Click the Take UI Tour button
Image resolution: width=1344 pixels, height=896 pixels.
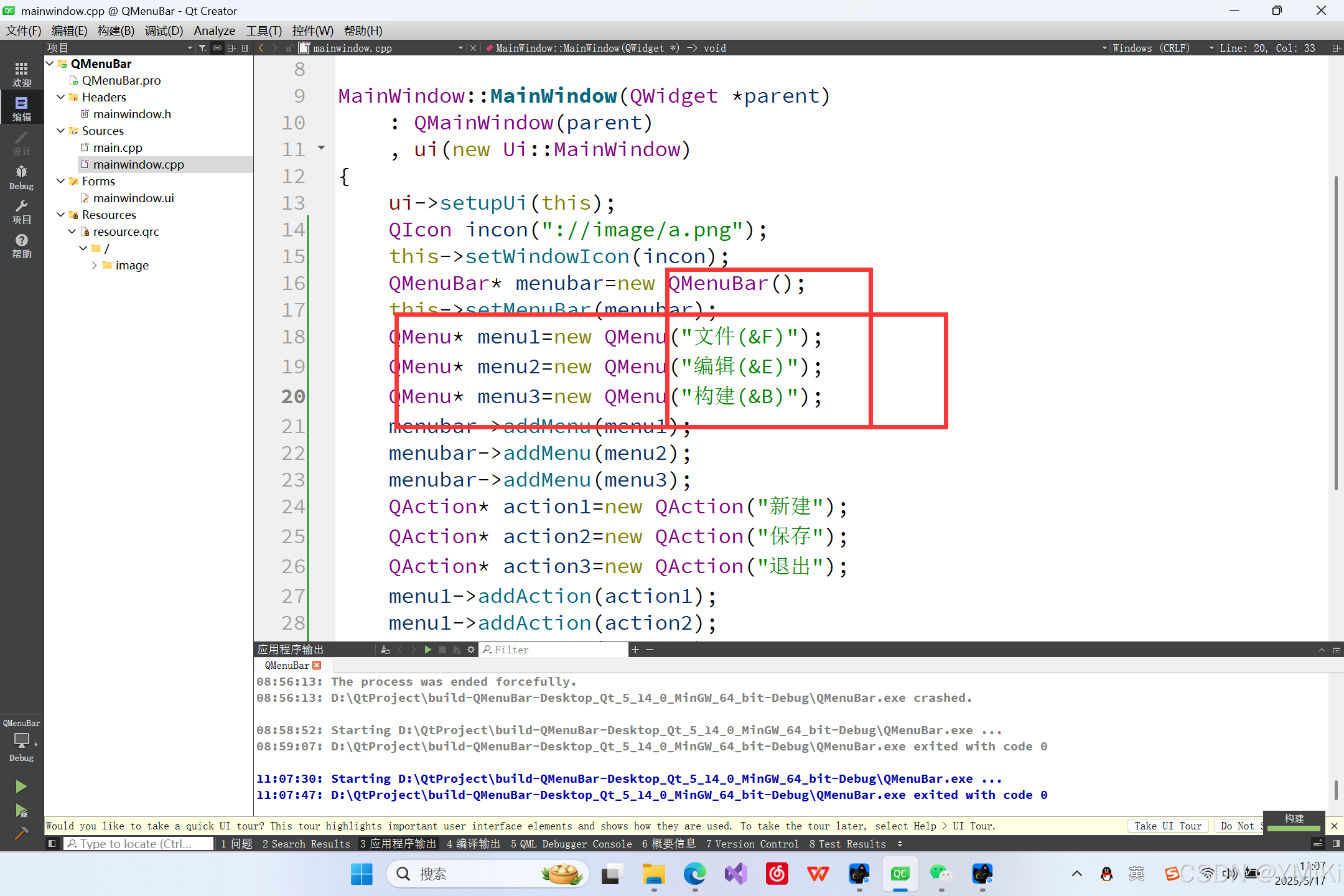[x=1167, y=826]
